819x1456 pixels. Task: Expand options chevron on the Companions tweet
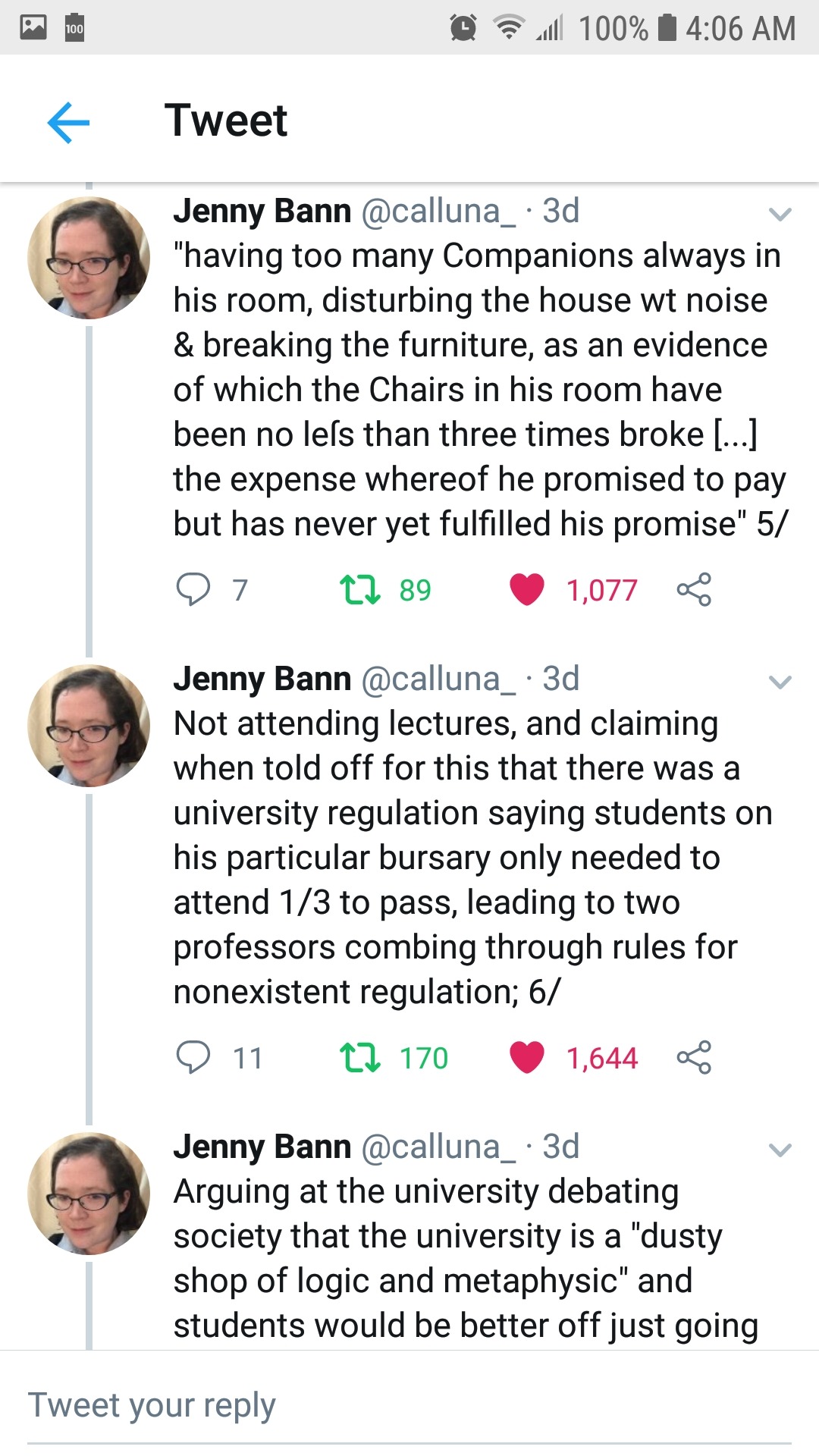tap(780, 214)
